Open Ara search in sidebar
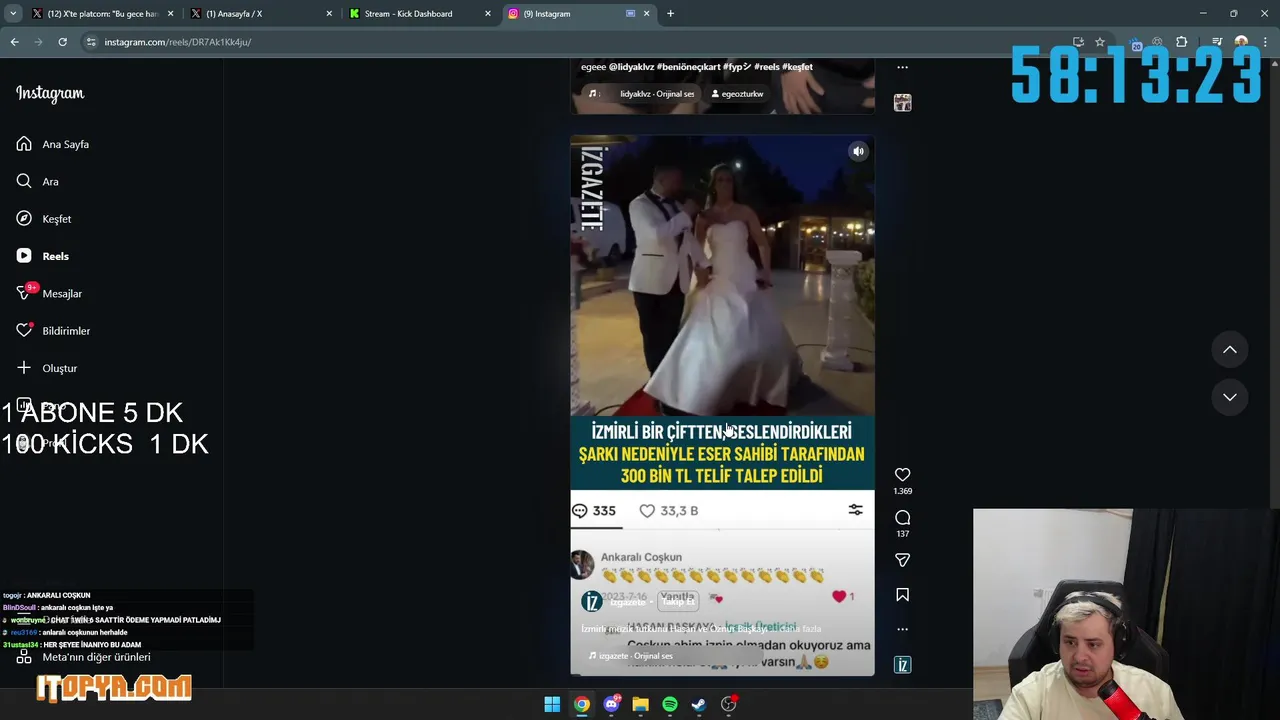Screen dimensions: 1280x720 point(38,181)
